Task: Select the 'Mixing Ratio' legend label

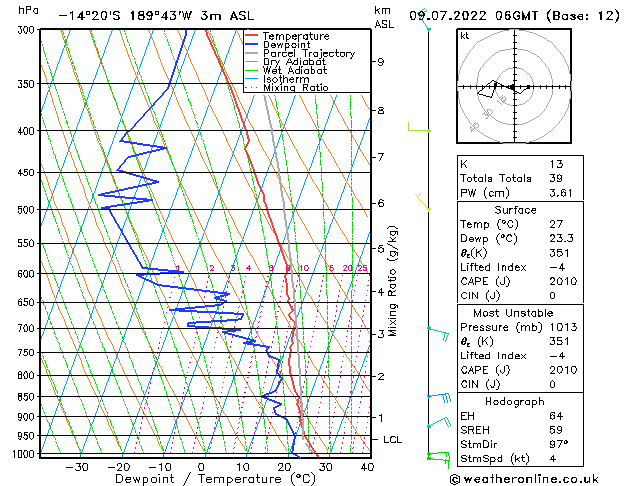Action: tap(296, 87)
